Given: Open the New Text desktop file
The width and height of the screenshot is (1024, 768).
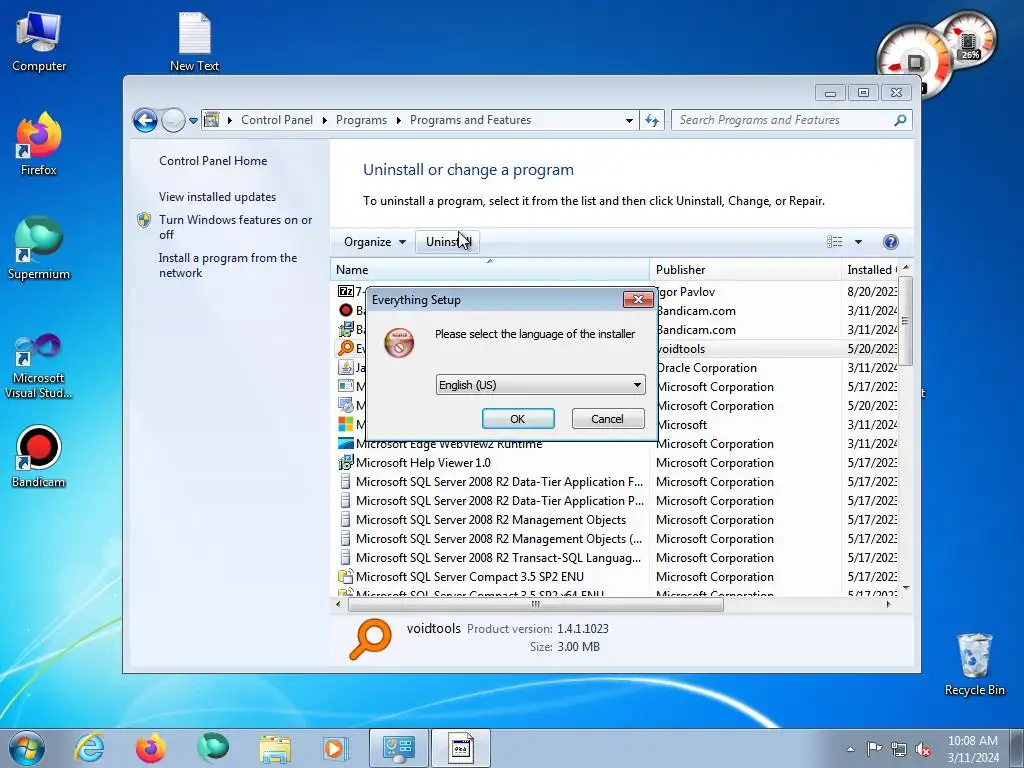Looking at the screenshot, I should [194, 41].
